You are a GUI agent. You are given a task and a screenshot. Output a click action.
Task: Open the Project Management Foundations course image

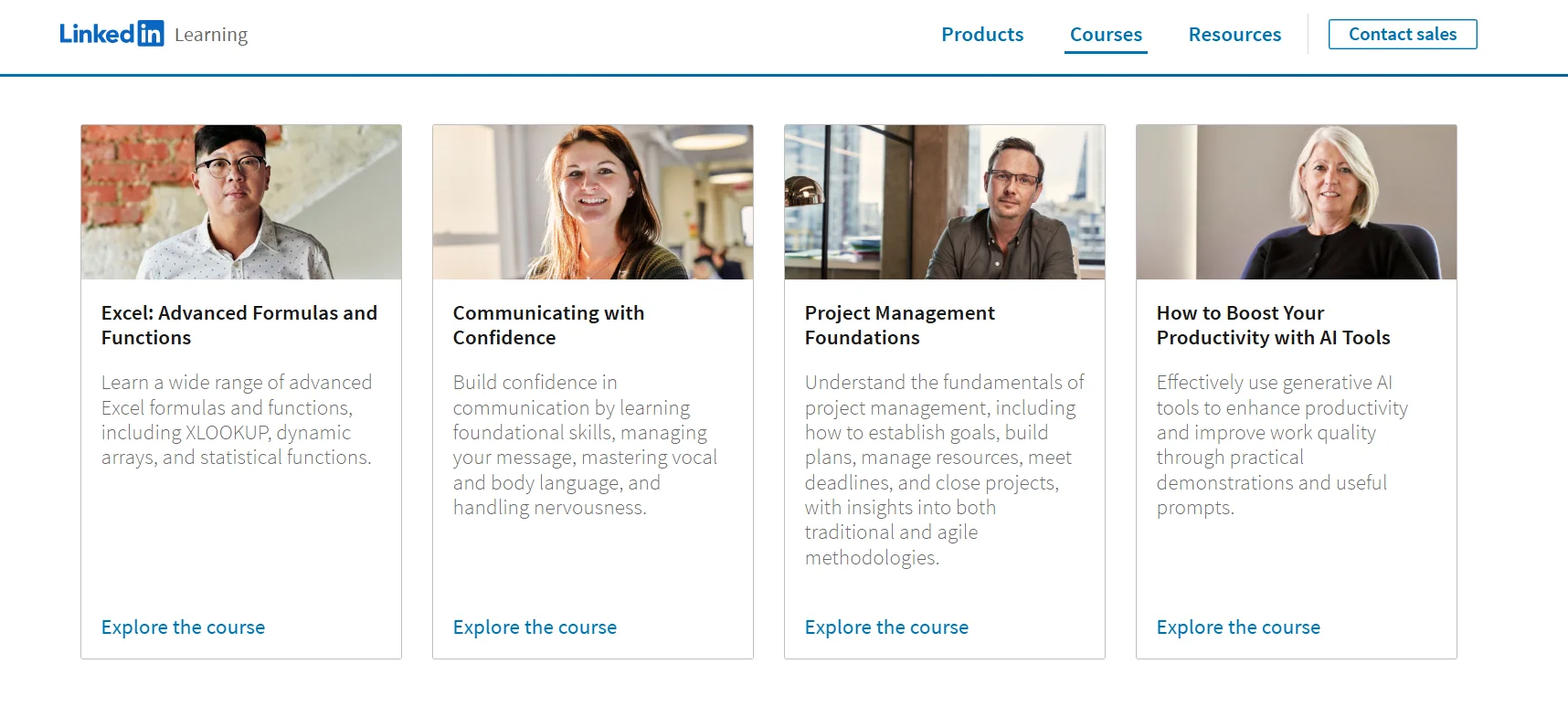pyautogui.click(x=945, y=202)
